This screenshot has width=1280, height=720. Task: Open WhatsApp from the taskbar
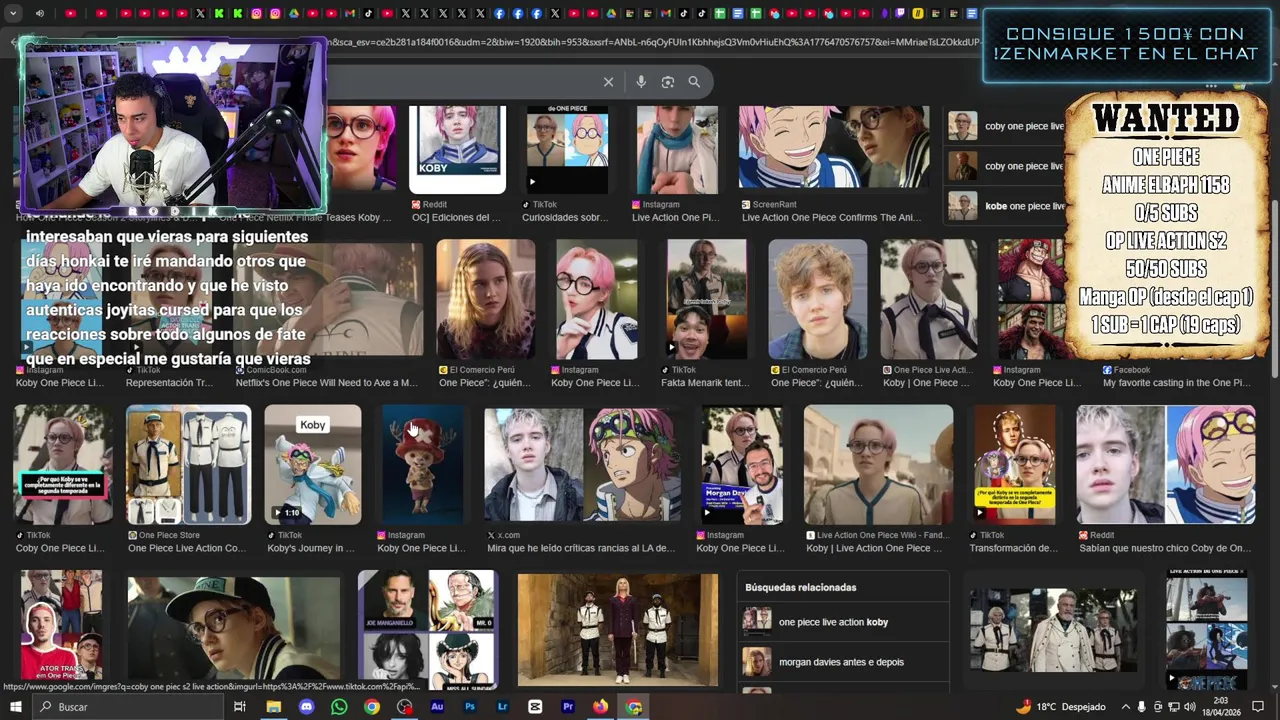[x=339, y=707]
